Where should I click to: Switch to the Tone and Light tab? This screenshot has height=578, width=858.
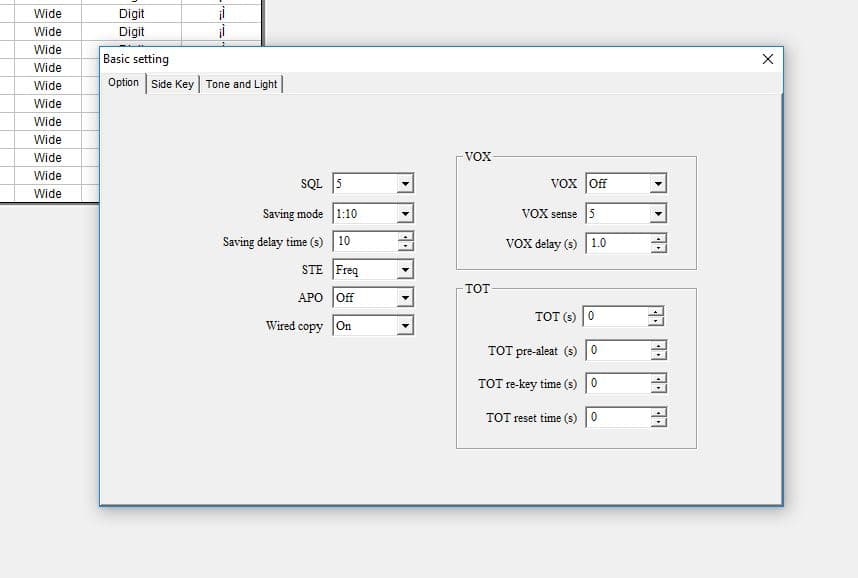coord(241,84)
